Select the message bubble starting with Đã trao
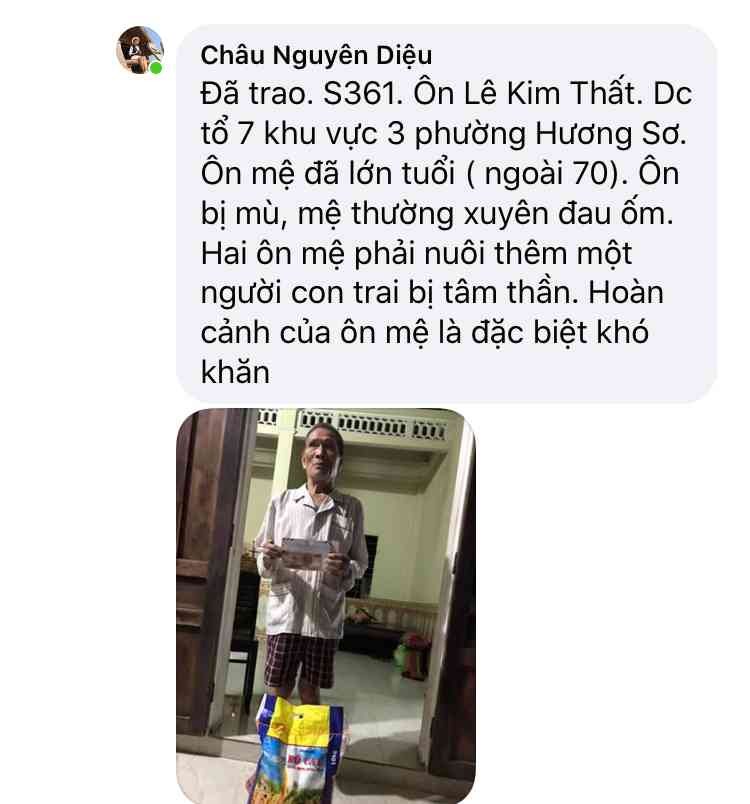The image size is (750, 804). pyautogui.click(x=446, y=213)
